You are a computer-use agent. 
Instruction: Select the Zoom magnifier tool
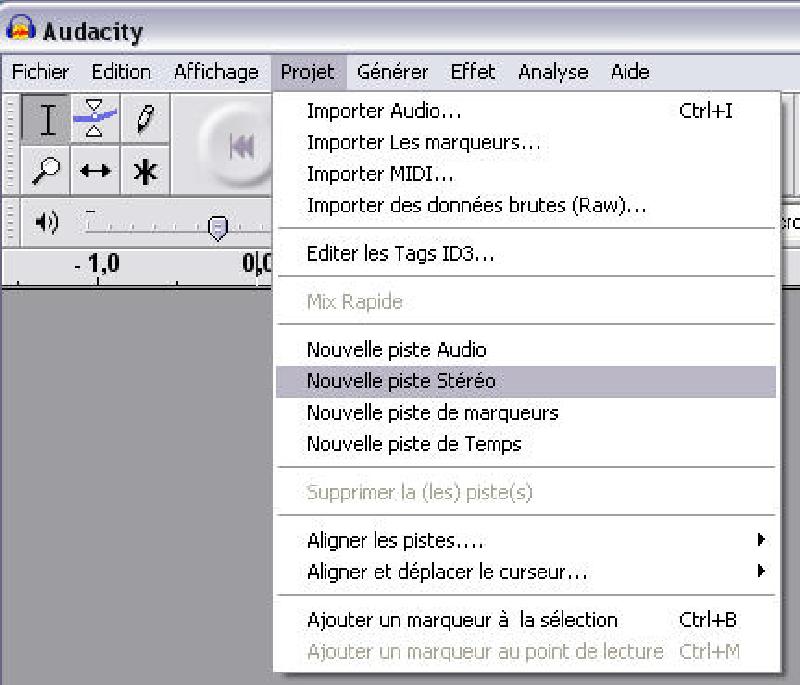[x=46, y=170]
